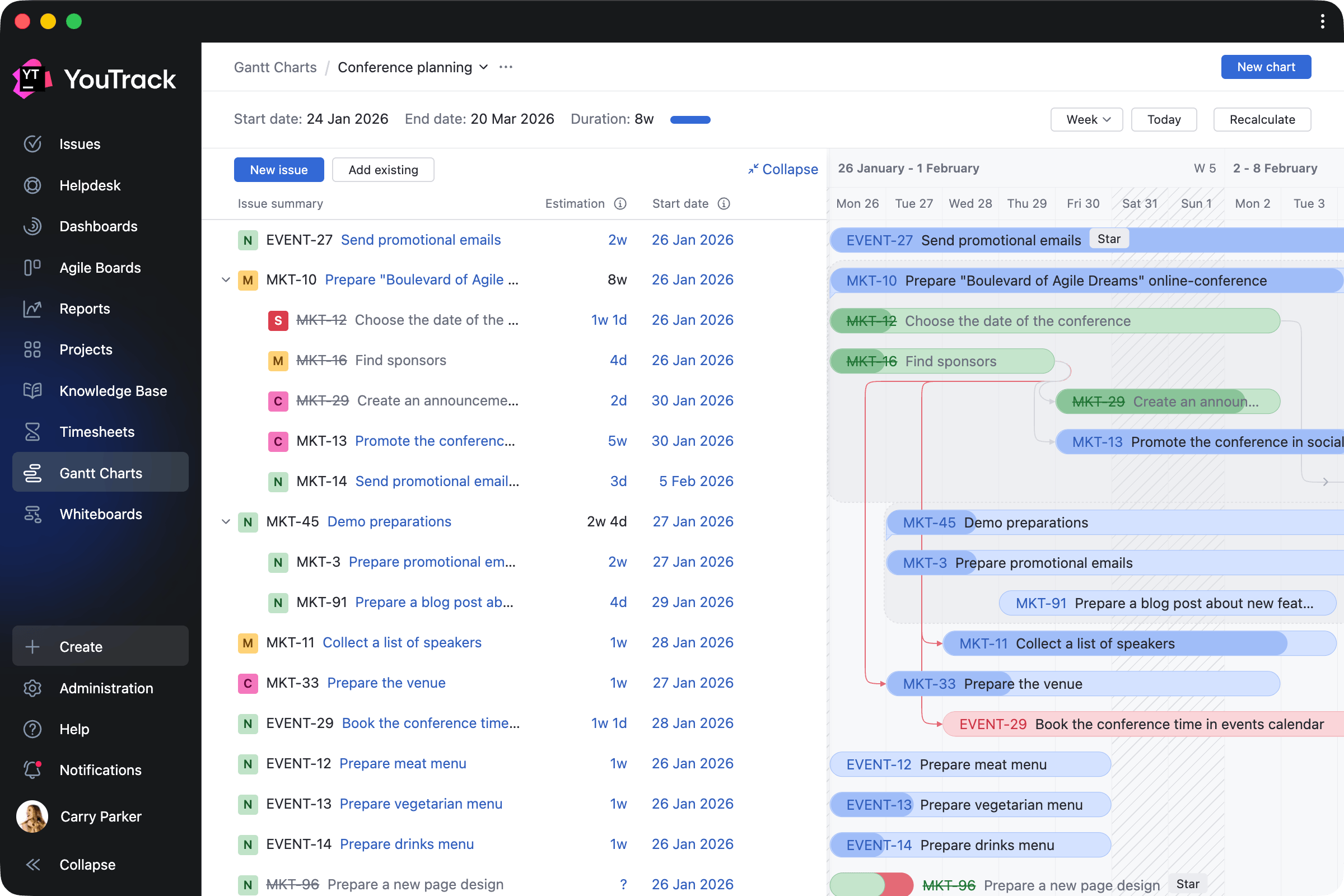Screen dimensions: 1344x896
Task: Select the Agile Boards icon
Action: [32, 268]
